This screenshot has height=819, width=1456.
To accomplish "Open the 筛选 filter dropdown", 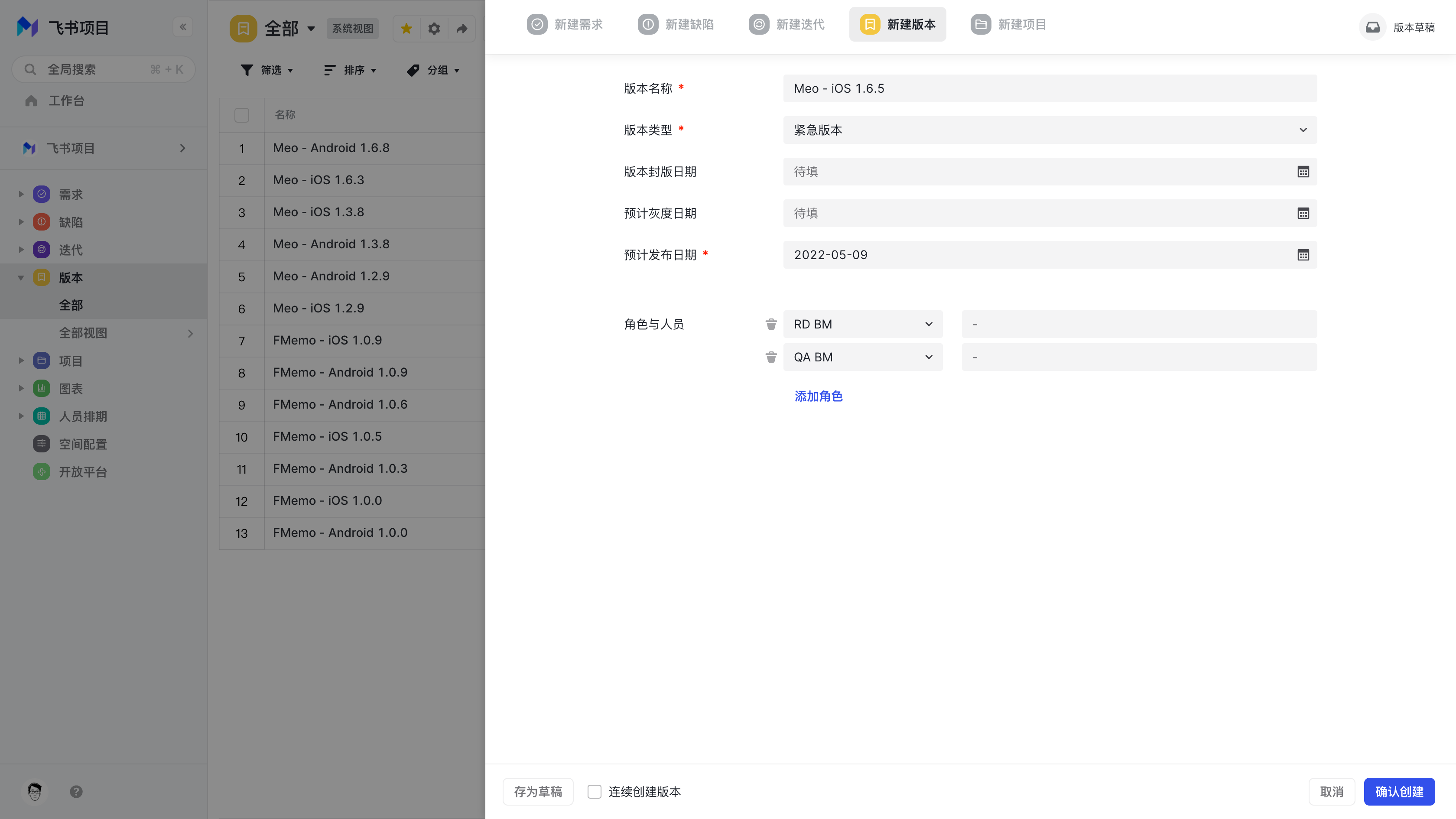I will tap(267, 70).
